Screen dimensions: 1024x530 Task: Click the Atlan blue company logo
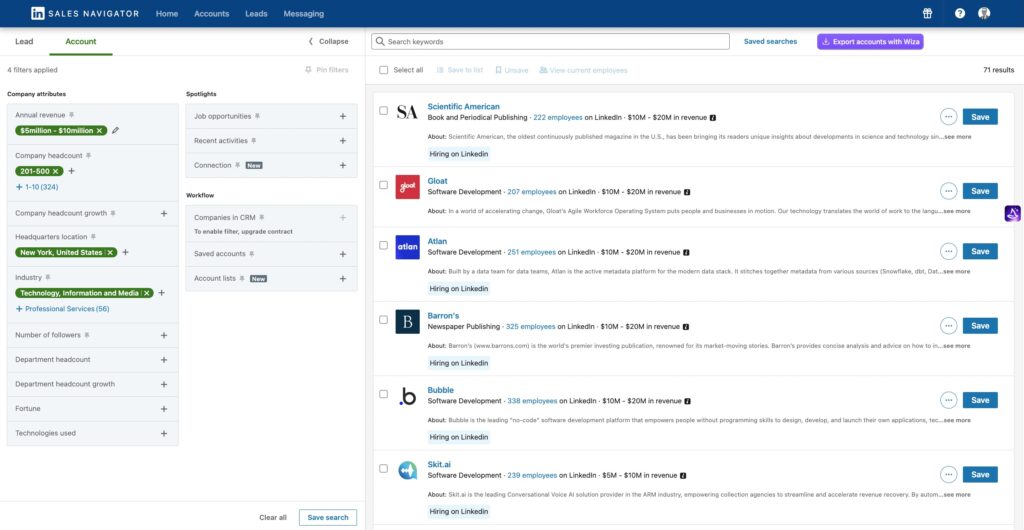[408, 247]
